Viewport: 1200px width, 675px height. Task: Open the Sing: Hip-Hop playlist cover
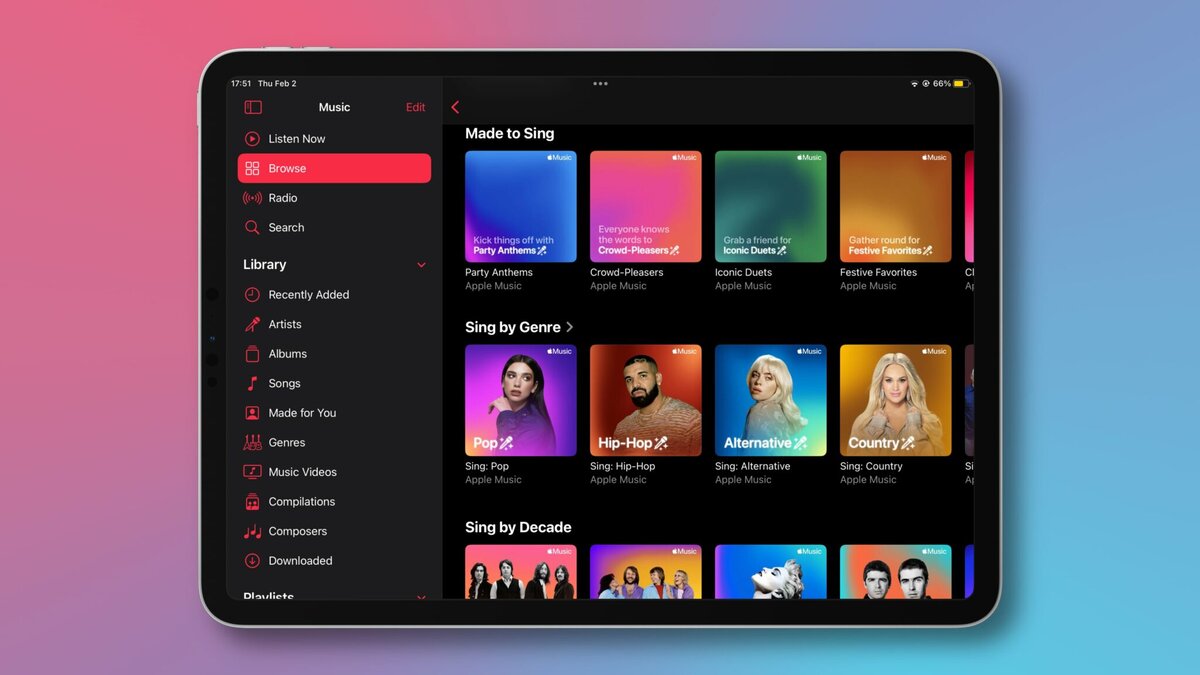(646, 401)
